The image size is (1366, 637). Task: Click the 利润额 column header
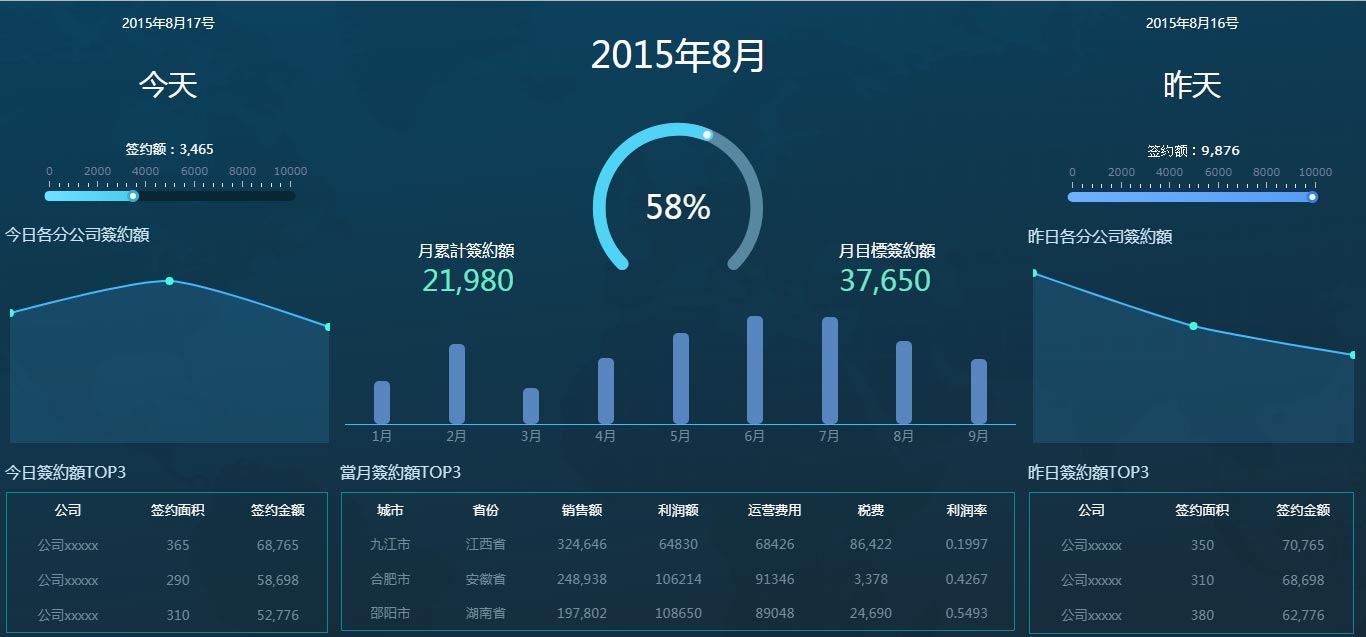678,510
